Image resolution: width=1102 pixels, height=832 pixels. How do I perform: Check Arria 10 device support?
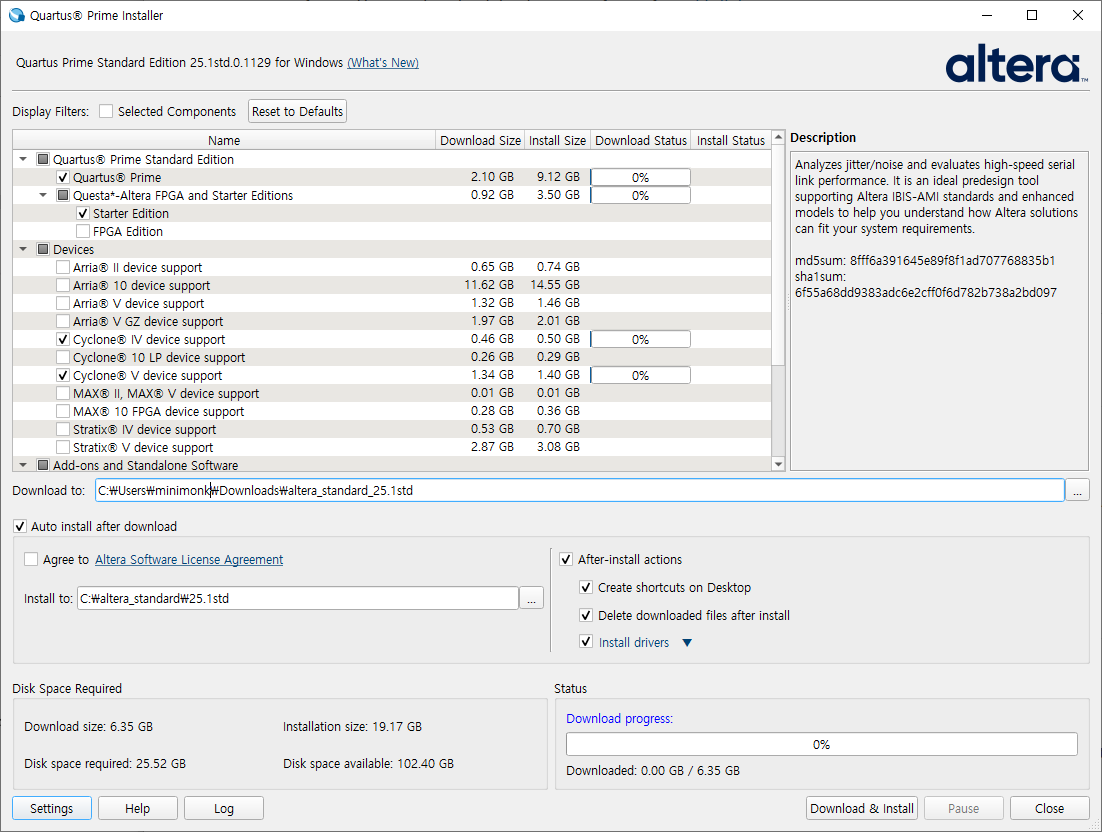(63, 285)
